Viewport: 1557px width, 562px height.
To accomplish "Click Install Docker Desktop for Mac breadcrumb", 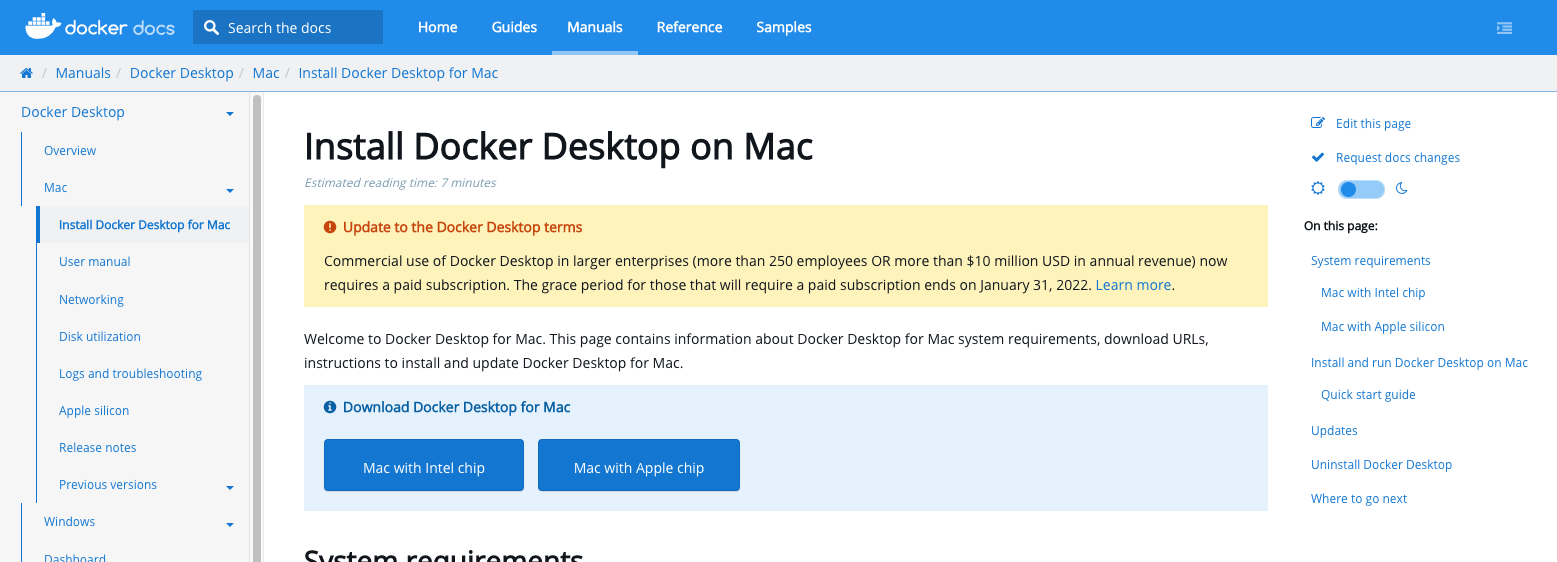I will [398, 73].
